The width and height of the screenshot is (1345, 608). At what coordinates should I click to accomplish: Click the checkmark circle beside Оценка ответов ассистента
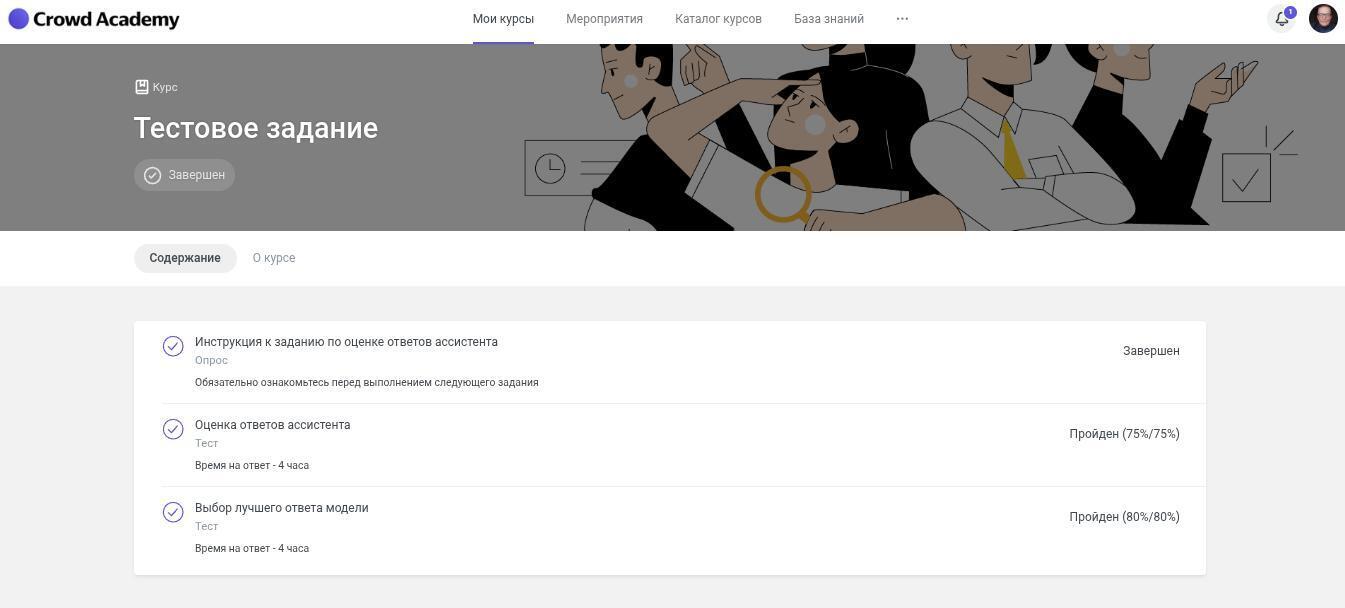pyautogui.click(x=173, y=429)
